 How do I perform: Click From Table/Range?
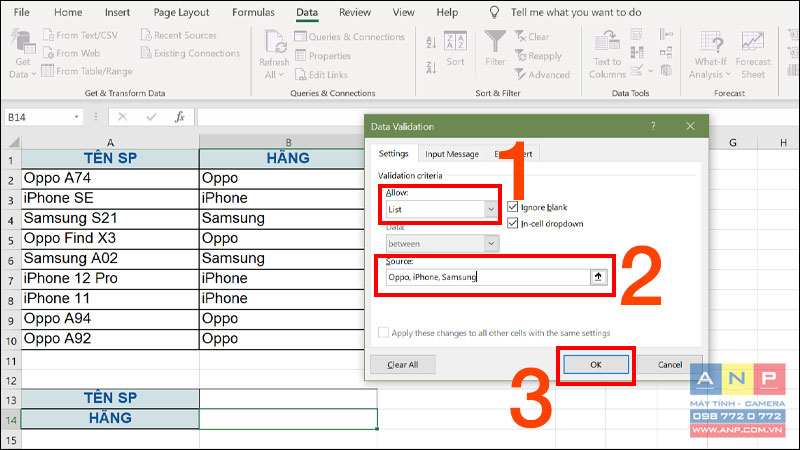[87, 71]
